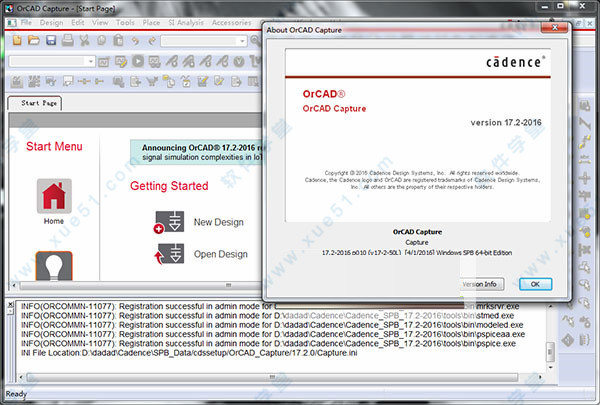Click the light bulb icon below Home

pyautogui.click(x=54, y=266)
